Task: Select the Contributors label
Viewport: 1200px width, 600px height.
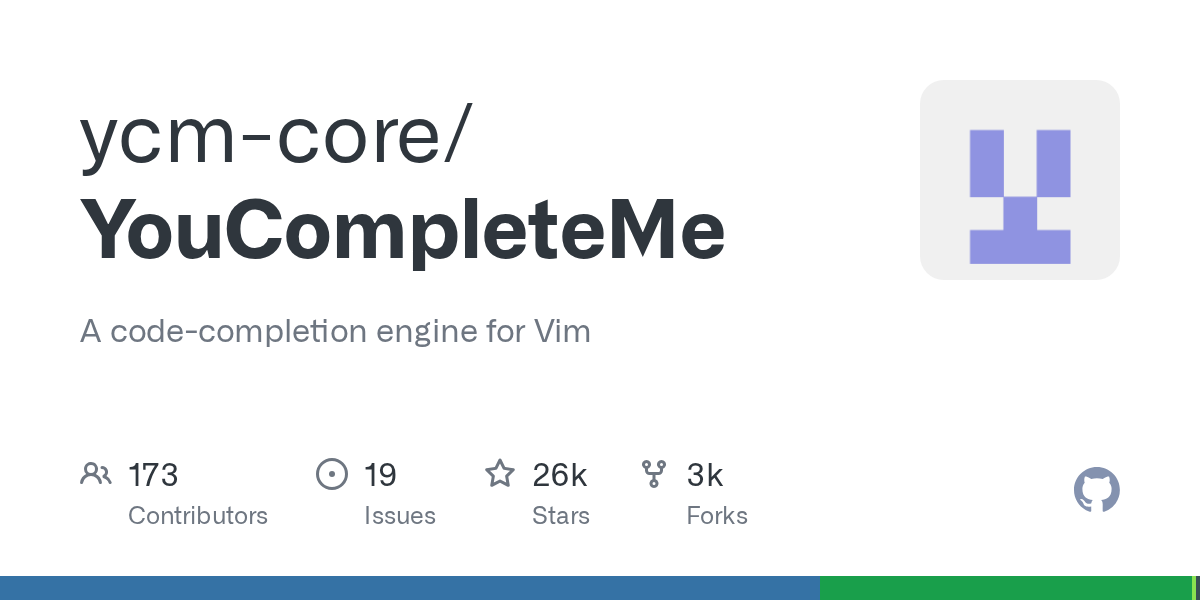Action: pos(198,516)
